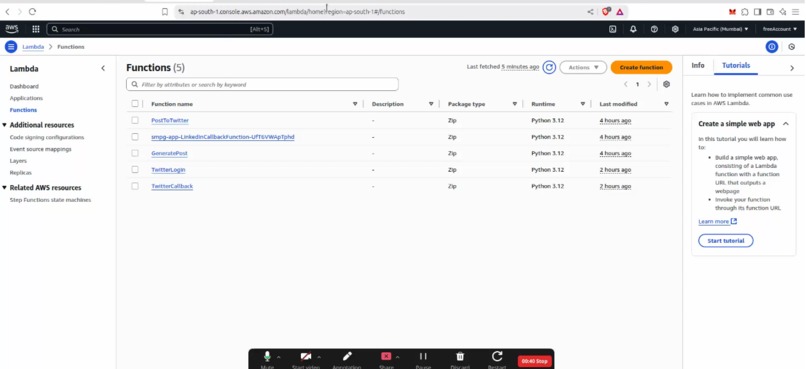Open Event source mappings
This screenshot has width=806, height=369.
(41, 149)
